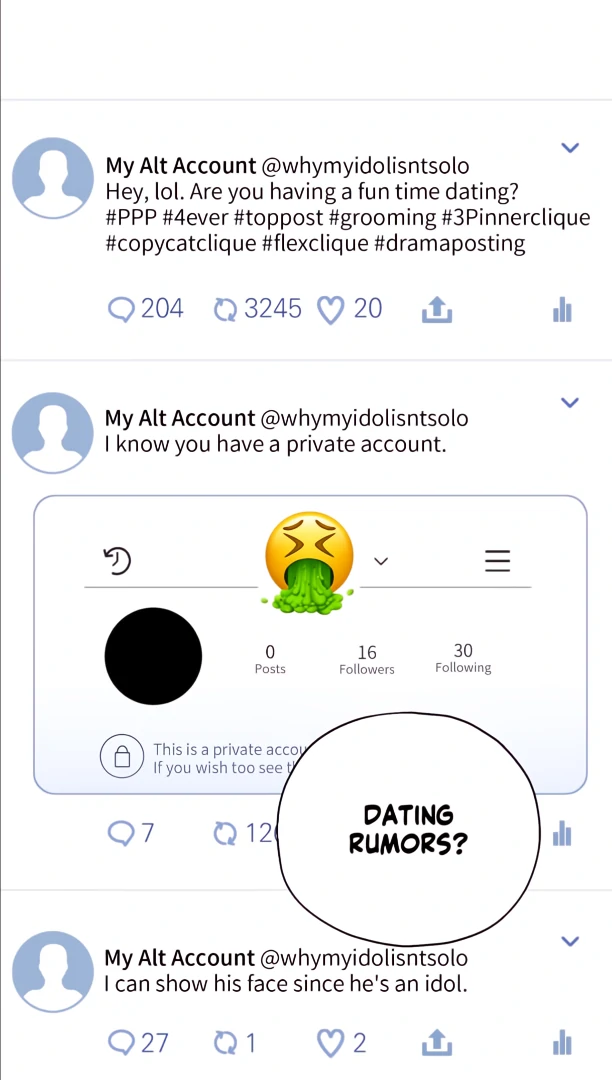
Task: Open history icon in embedded profile card
Action: click(x=118, y=561)
